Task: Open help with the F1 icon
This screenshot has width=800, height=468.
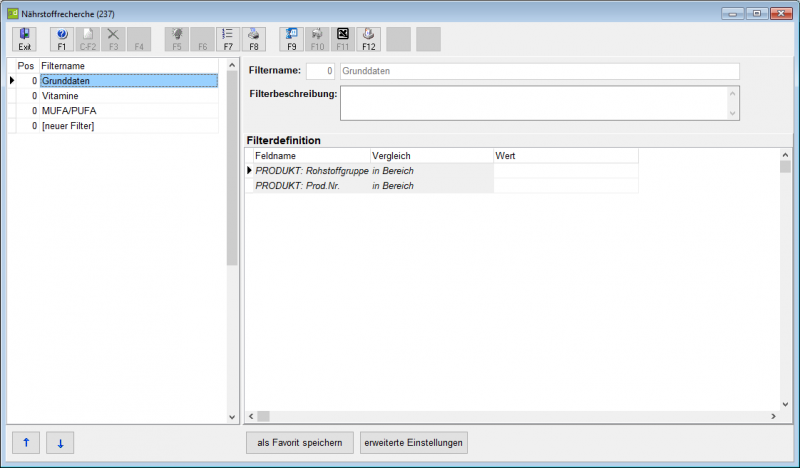Action: 62,39
